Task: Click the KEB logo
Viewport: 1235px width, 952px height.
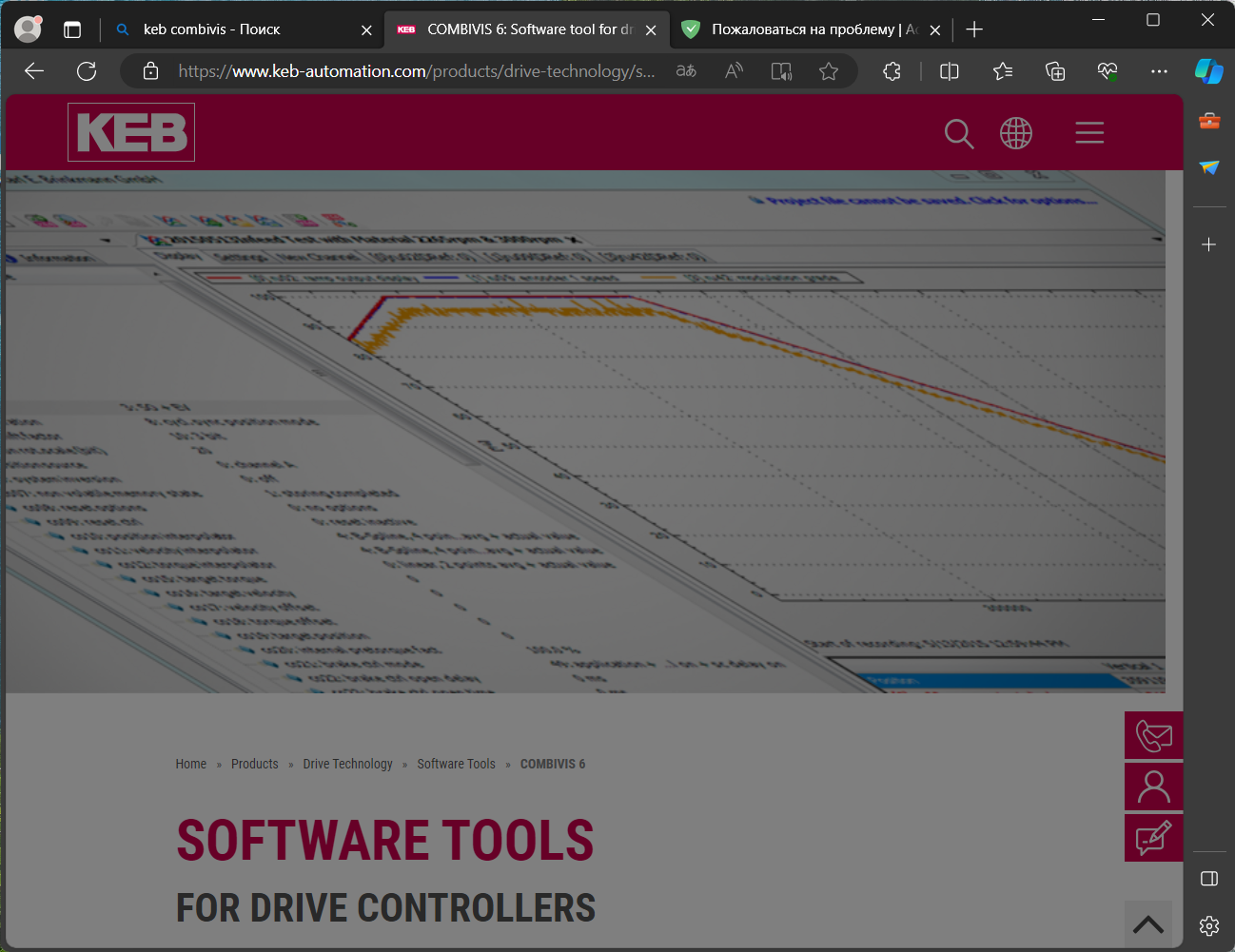Action: point(130,132)
